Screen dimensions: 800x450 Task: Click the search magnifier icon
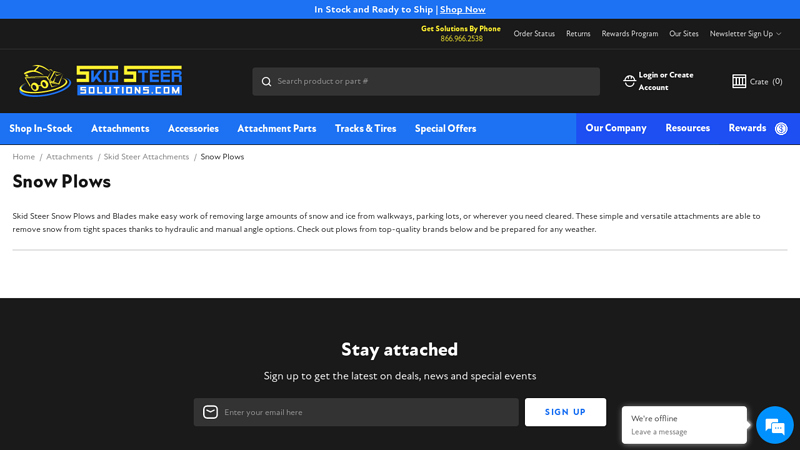tap(266, 82)
